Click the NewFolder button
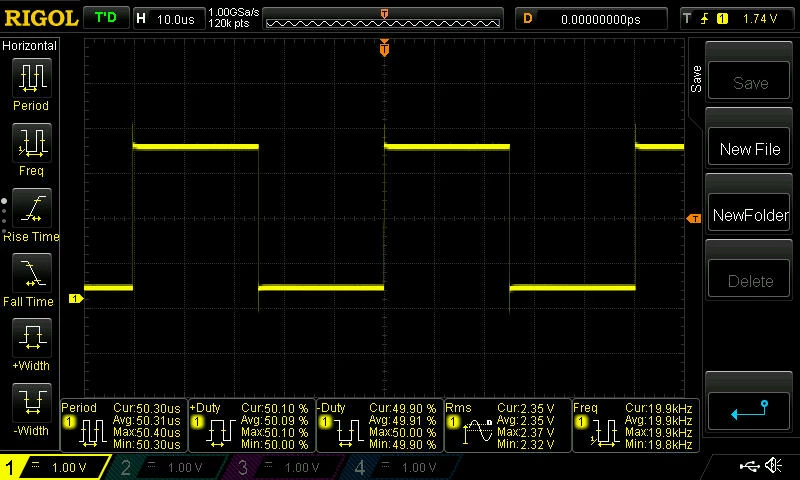 pyautogui.click(x=749, y=215)
